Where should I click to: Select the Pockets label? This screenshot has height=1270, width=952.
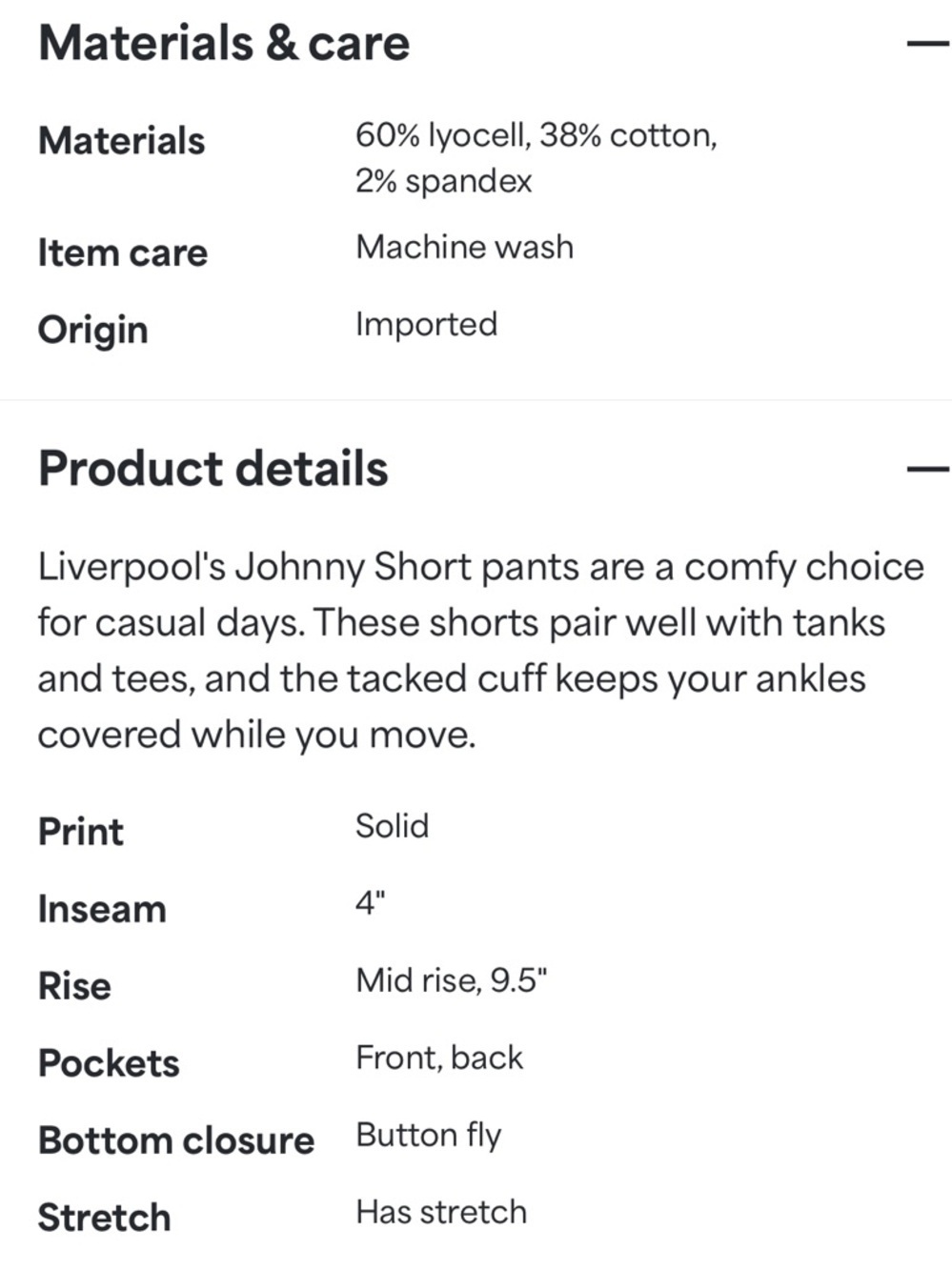click(x=109, y=1063)
